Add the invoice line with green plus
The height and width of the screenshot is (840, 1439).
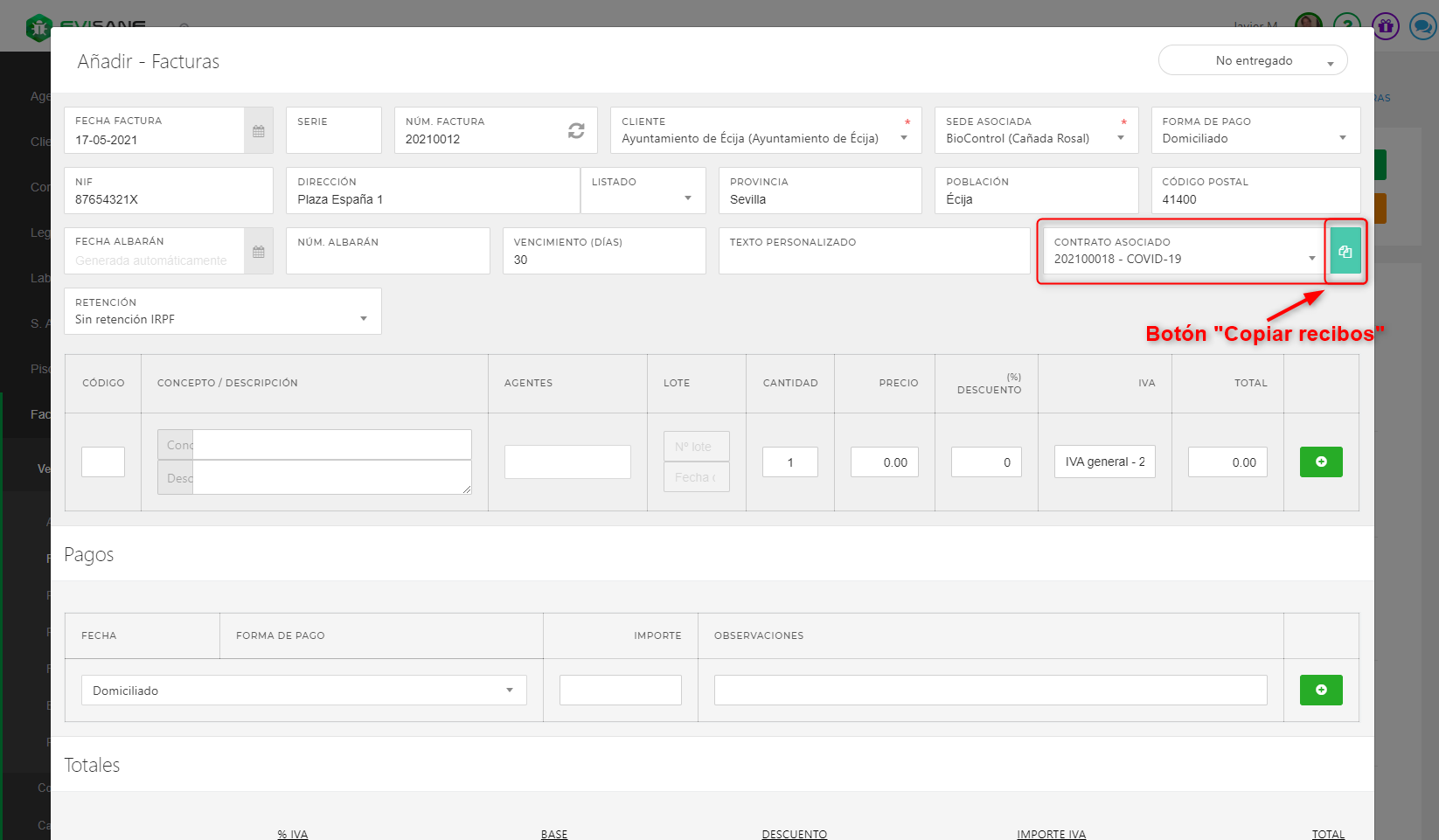[x=1320, y=462]
